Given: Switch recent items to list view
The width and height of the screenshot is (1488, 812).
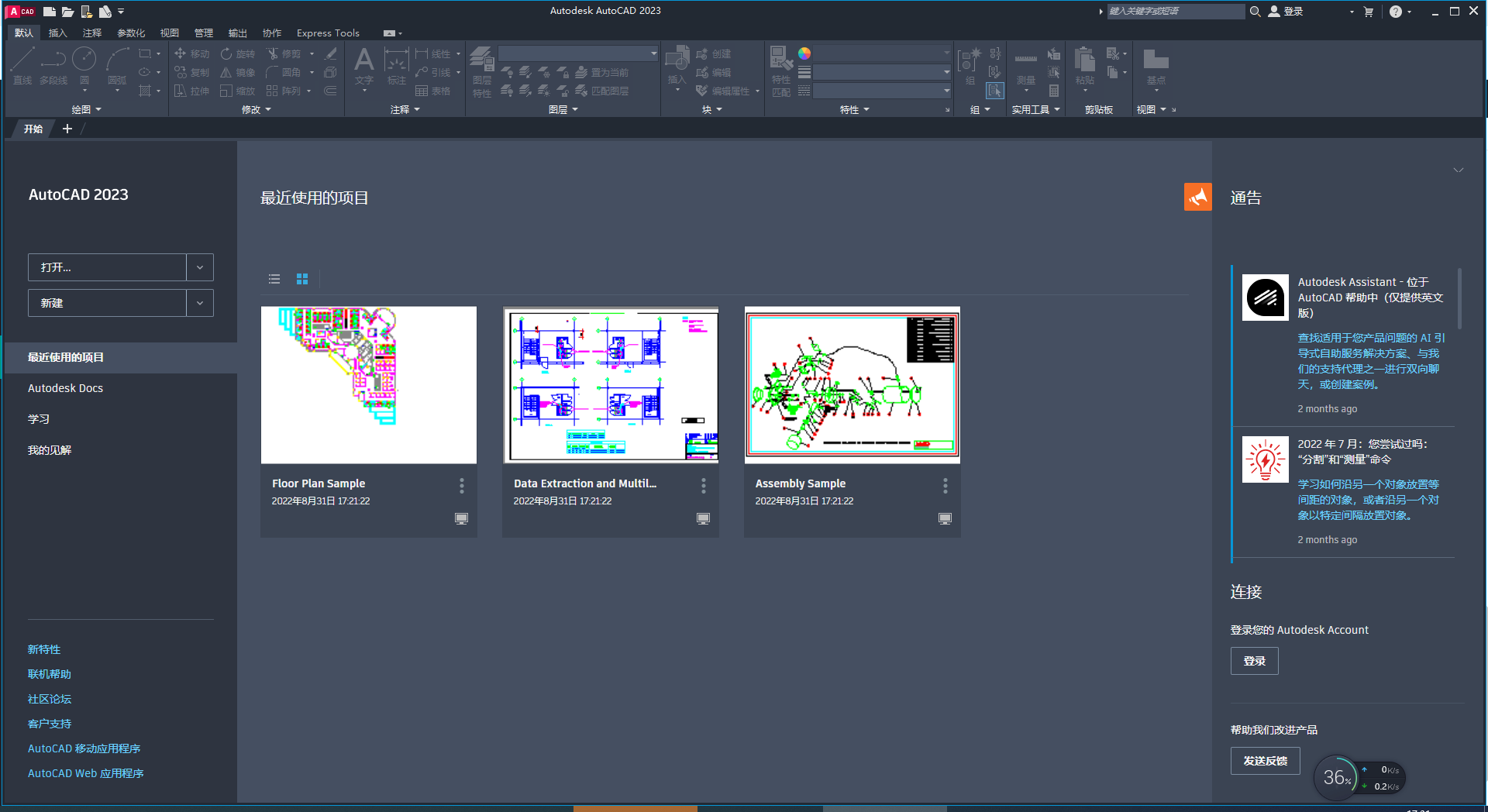Looking at the screenshot, I should point(274,279).
